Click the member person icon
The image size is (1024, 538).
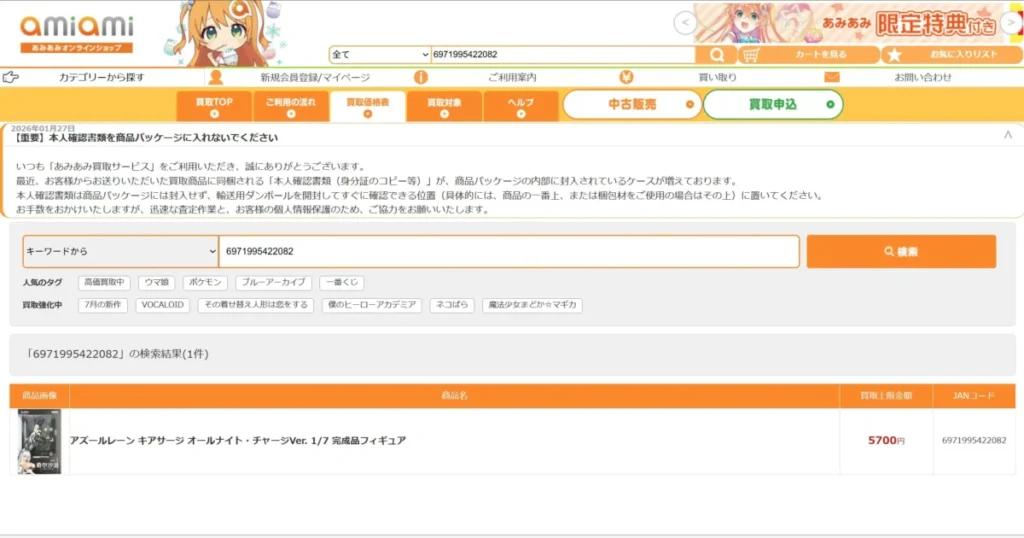(216, 77)
